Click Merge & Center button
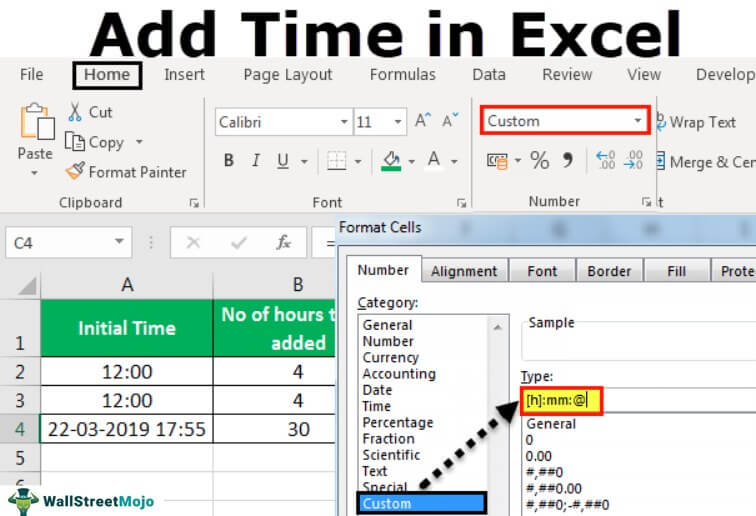This screenshot has height=516, width=756. tap(706, 162)
